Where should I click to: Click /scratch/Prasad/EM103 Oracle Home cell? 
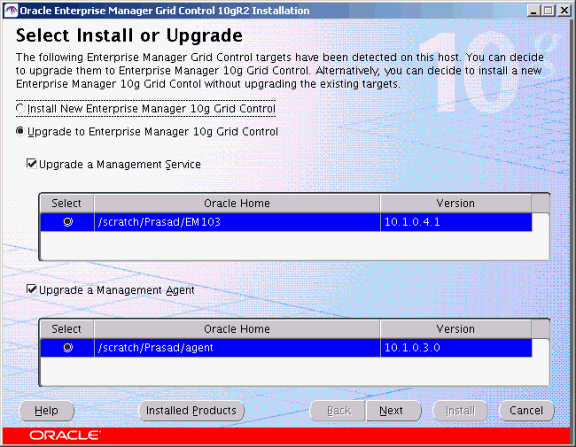pyautogui.click(x=237, y=222)
